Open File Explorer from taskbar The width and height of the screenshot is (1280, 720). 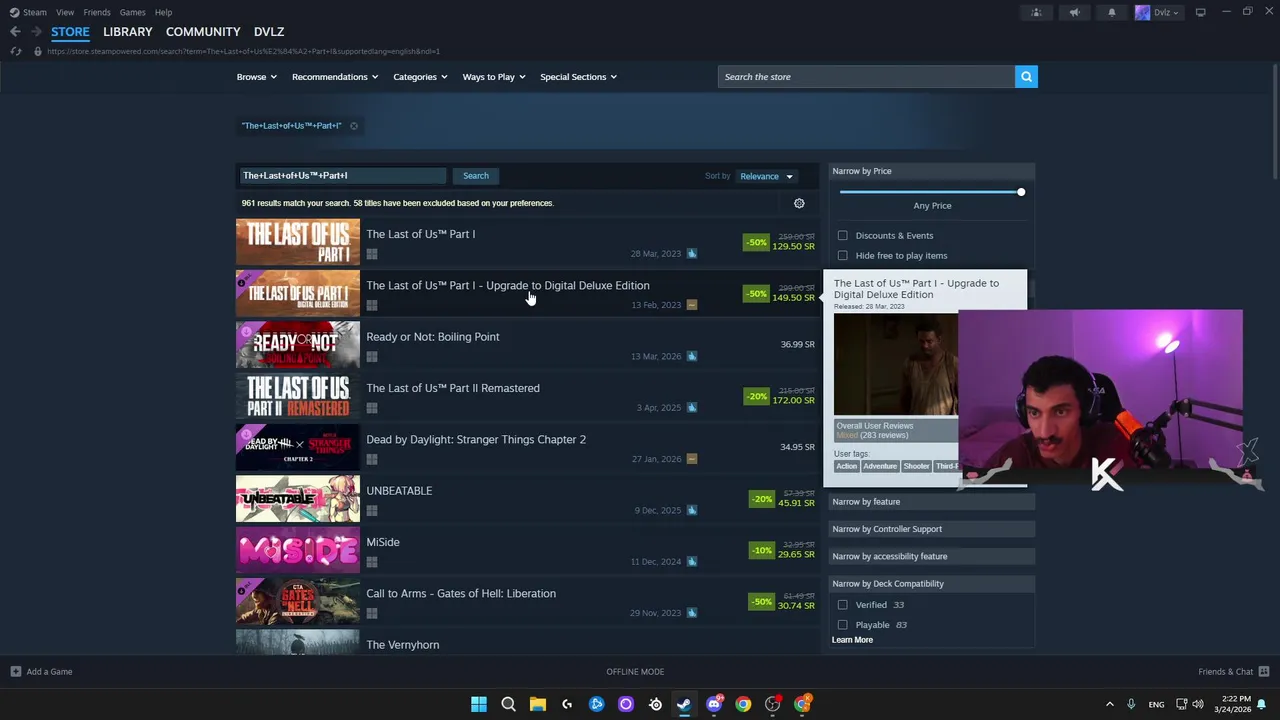click(537, 704)
